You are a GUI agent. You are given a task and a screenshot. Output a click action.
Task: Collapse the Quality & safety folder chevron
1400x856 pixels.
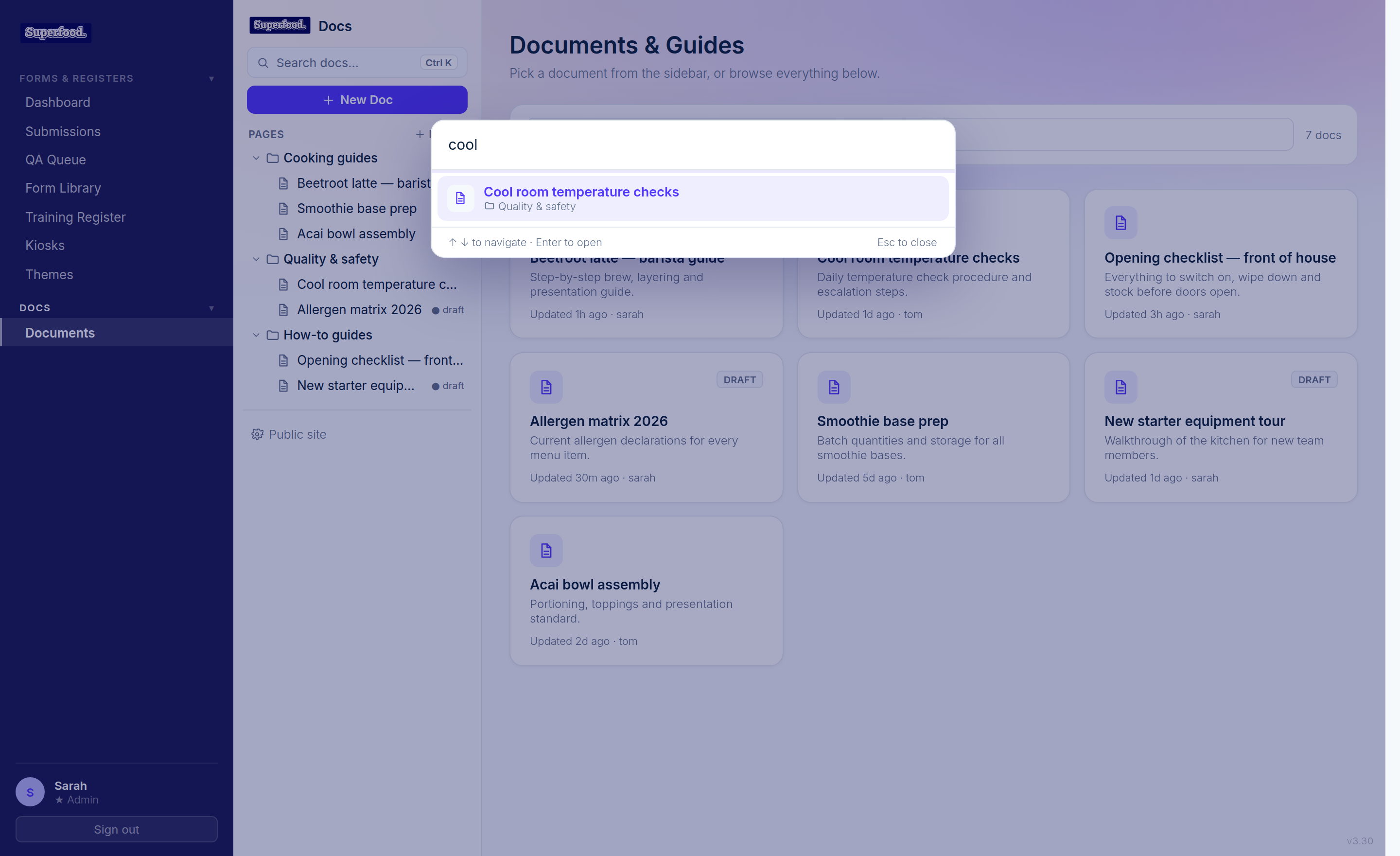pos(256,259)
